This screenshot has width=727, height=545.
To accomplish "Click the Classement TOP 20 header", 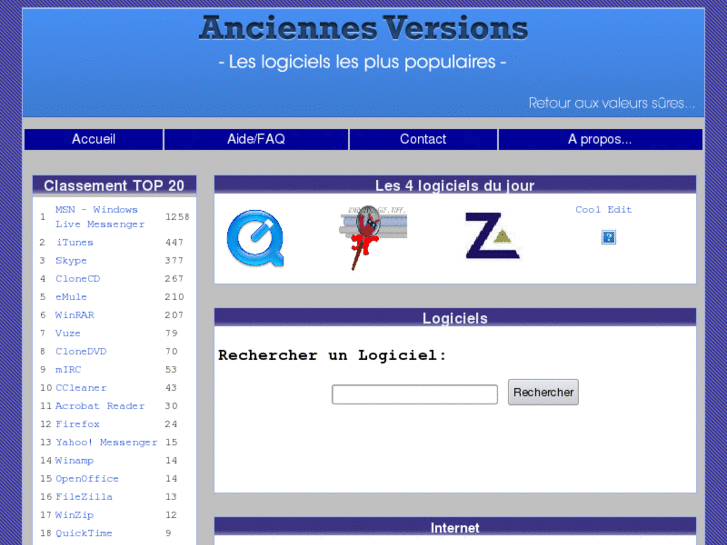I will pos(114,186).
